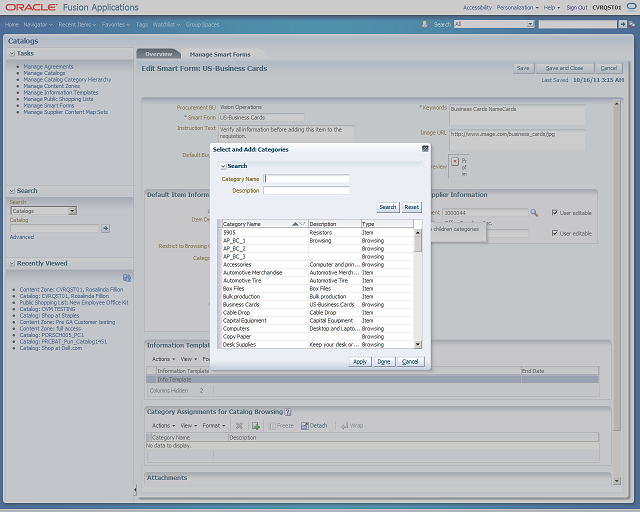Viewport: 640px width, 512px height.
Task: Open the Watchlist menu
Action: coord(166,25)
